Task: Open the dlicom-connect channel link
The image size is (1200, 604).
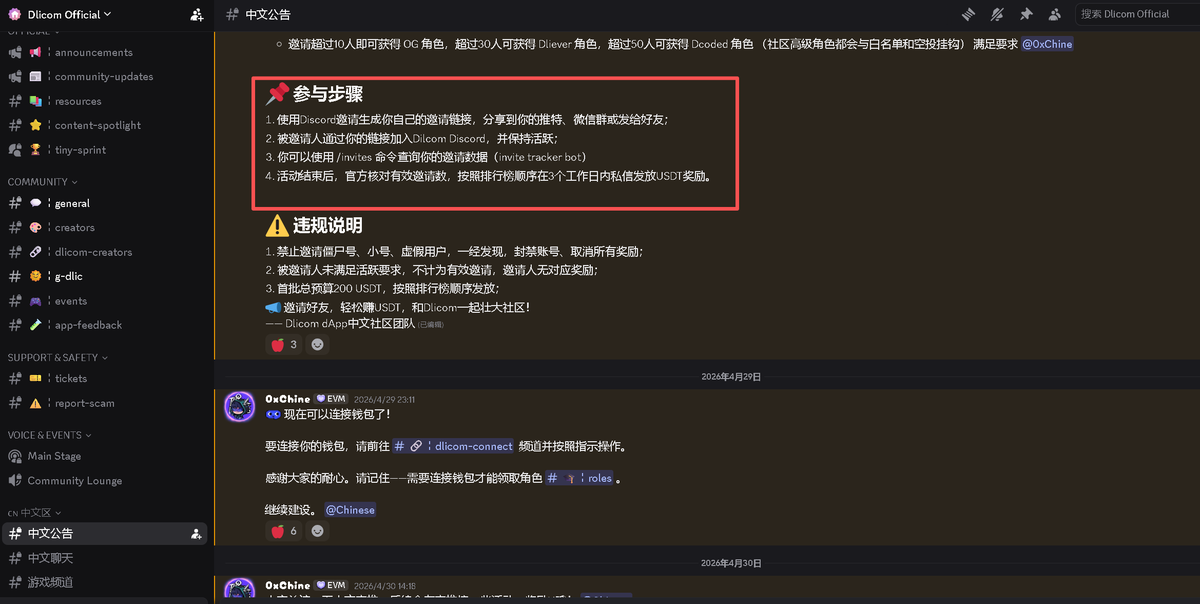Action: 454,446
